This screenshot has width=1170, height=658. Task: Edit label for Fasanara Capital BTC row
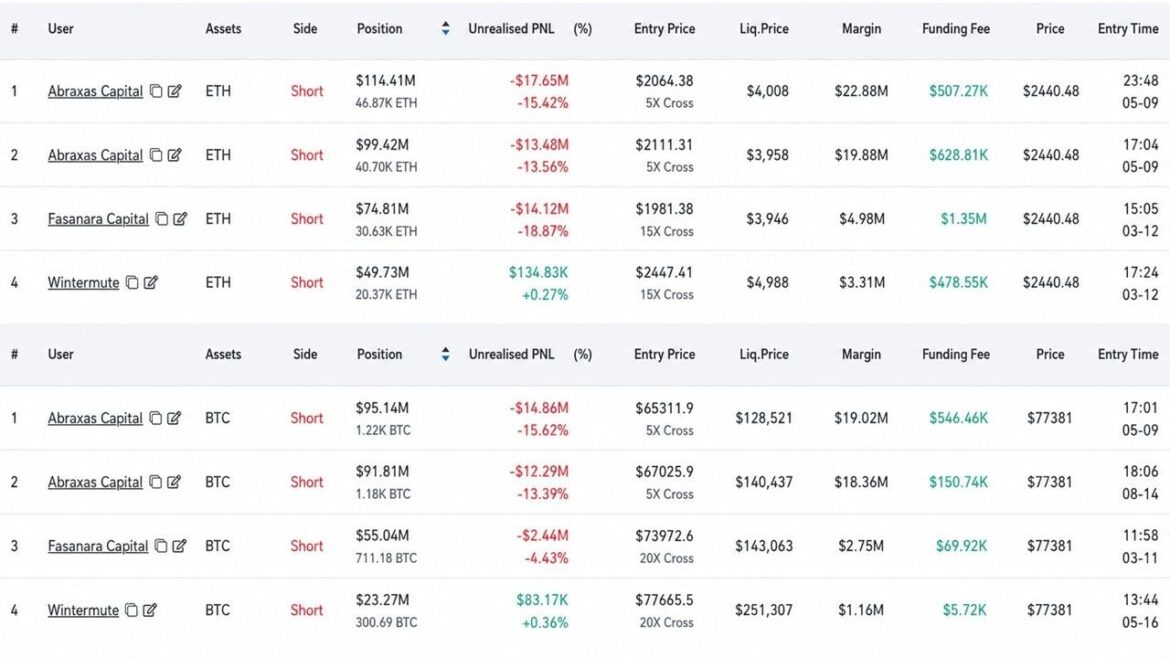tap(179, 545)
